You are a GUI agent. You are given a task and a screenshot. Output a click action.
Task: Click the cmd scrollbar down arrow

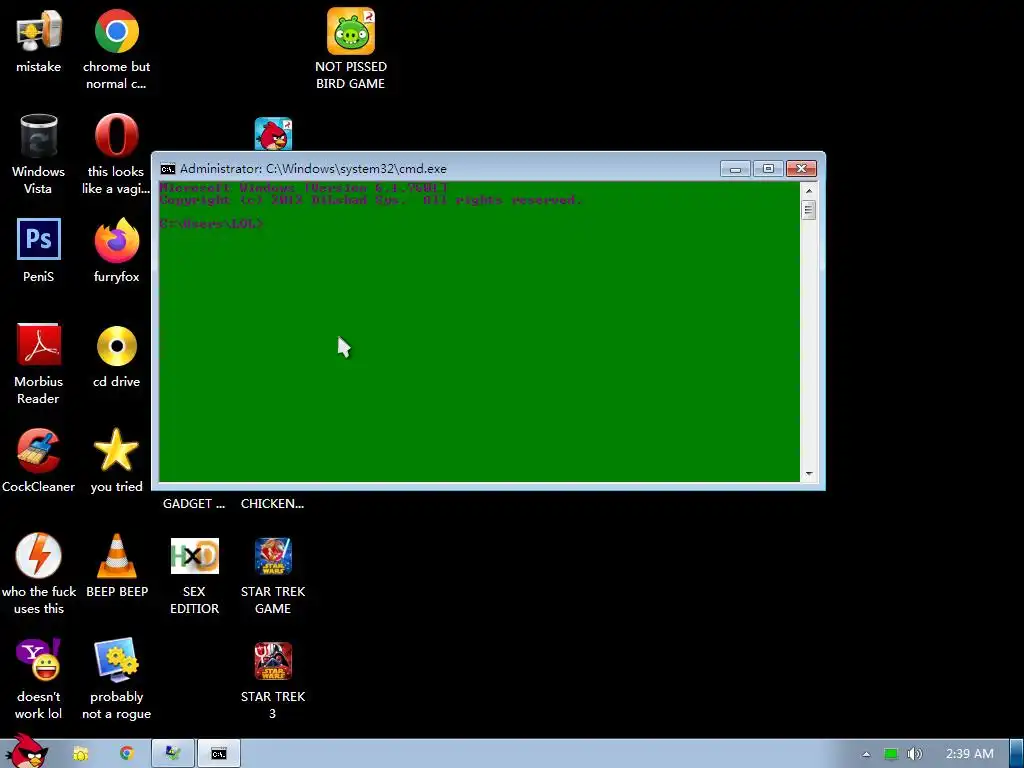point(808,474)
